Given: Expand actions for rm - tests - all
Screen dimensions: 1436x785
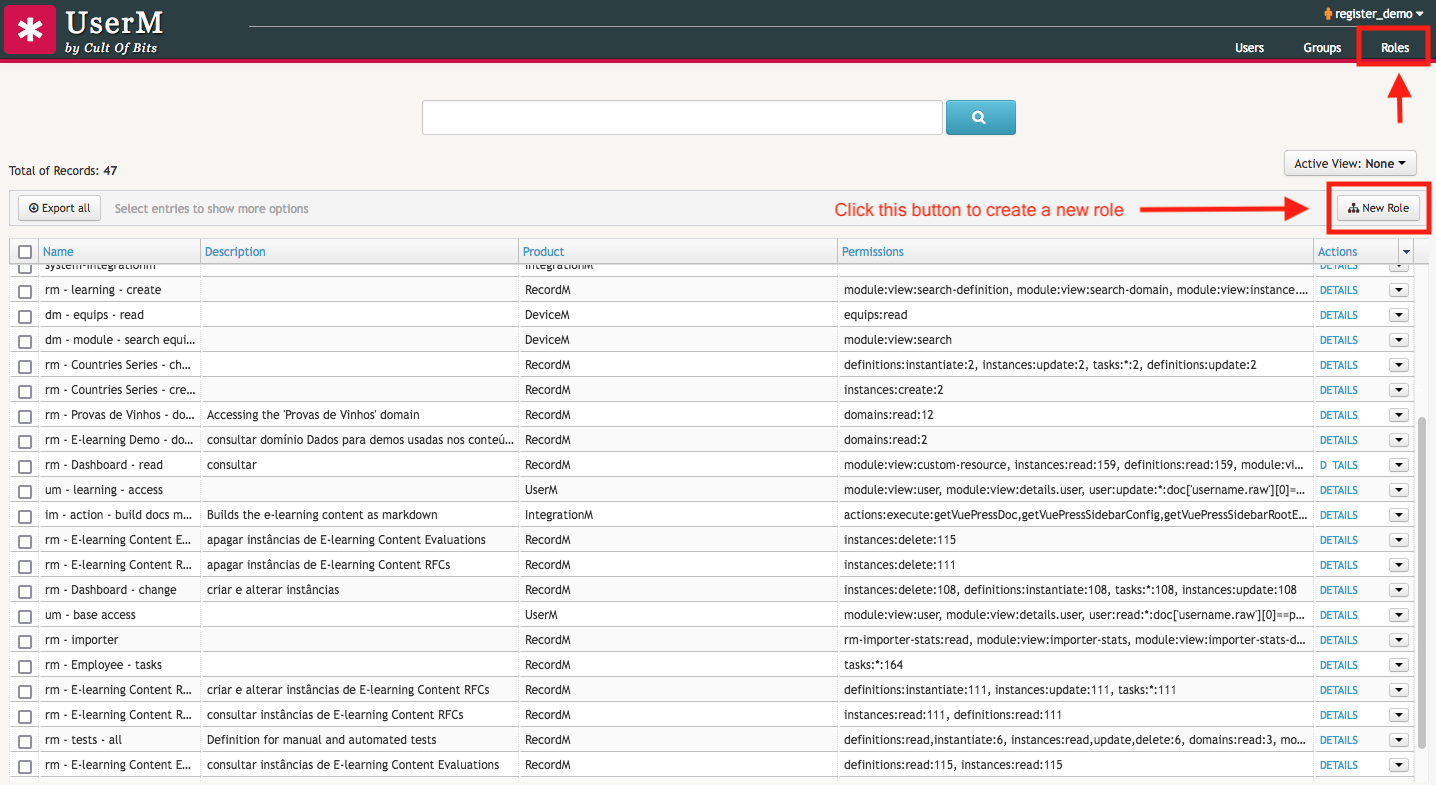Looking at the screenshot, I should click(x=1399, y=740).
